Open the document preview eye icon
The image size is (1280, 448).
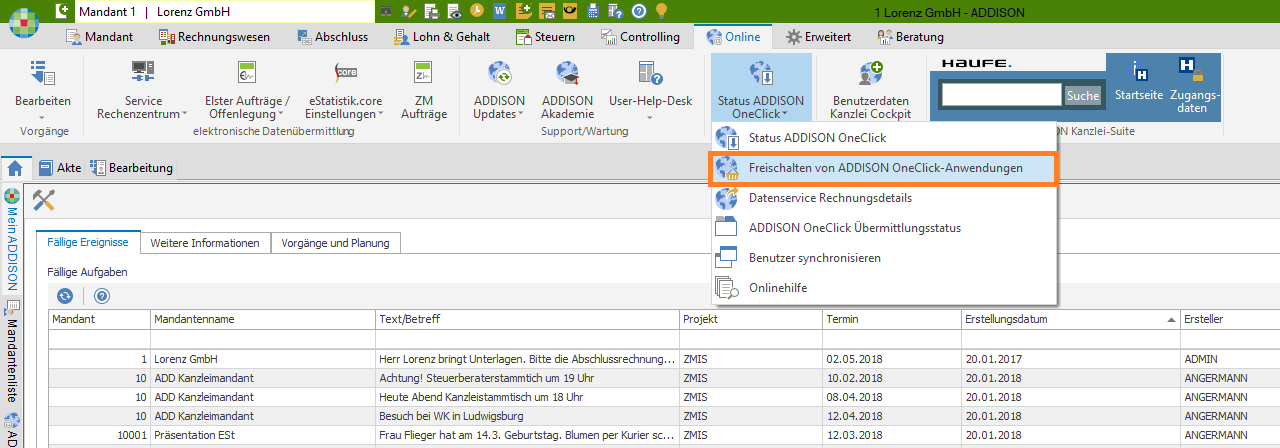click(x=454, y=11)
